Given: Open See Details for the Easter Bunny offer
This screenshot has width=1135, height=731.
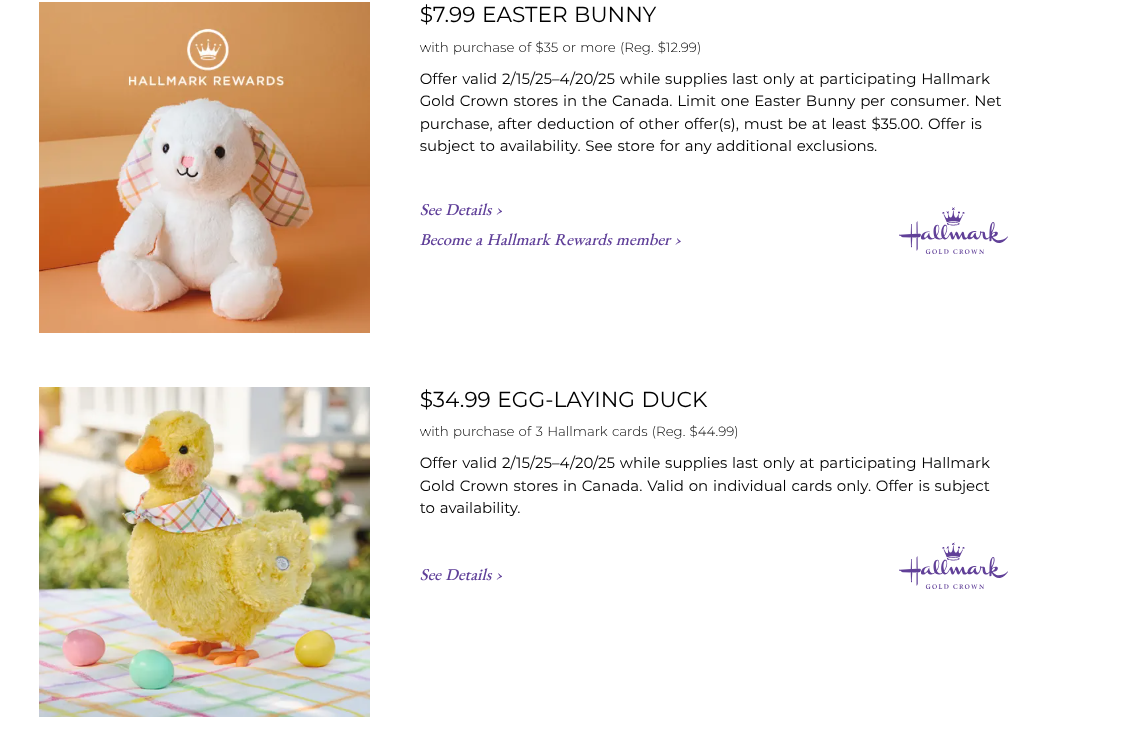Looking at the screenshot, I should click(x=461, y=210).
